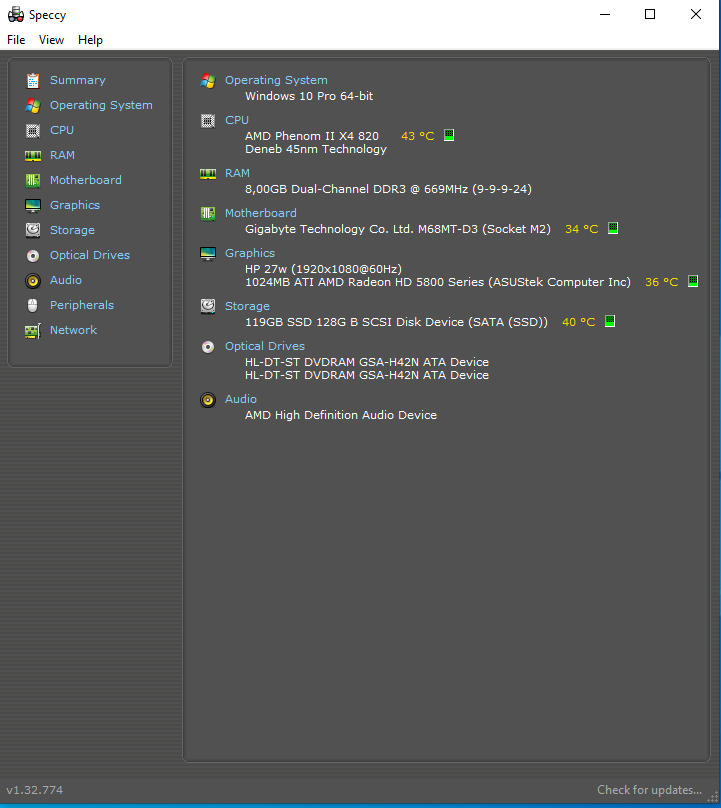Screen dimensions: 721x808
Task: Click the AMD Phenom II X4 820 text
Action: (312, 136)
